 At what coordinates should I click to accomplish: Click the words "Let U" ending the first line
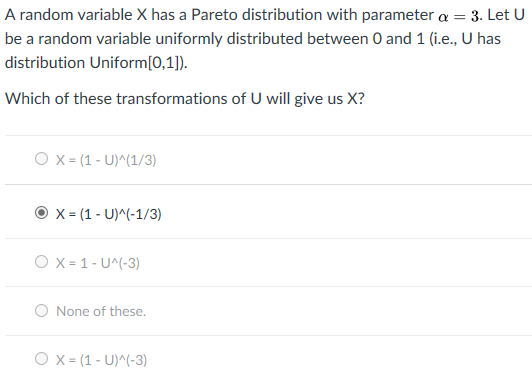[506, 15]
